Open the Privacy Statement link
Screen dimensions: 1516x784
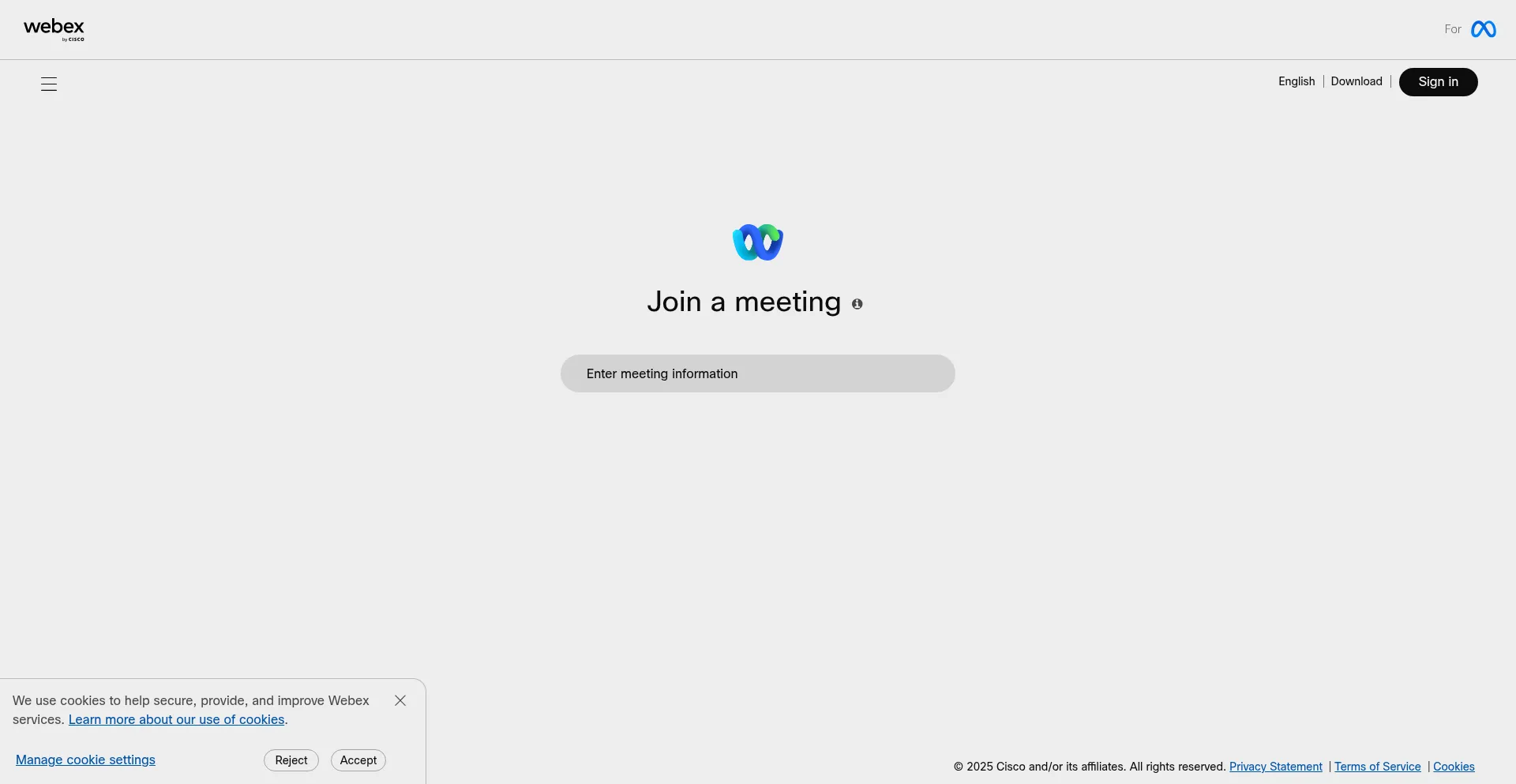click(x=1275, y=767)
